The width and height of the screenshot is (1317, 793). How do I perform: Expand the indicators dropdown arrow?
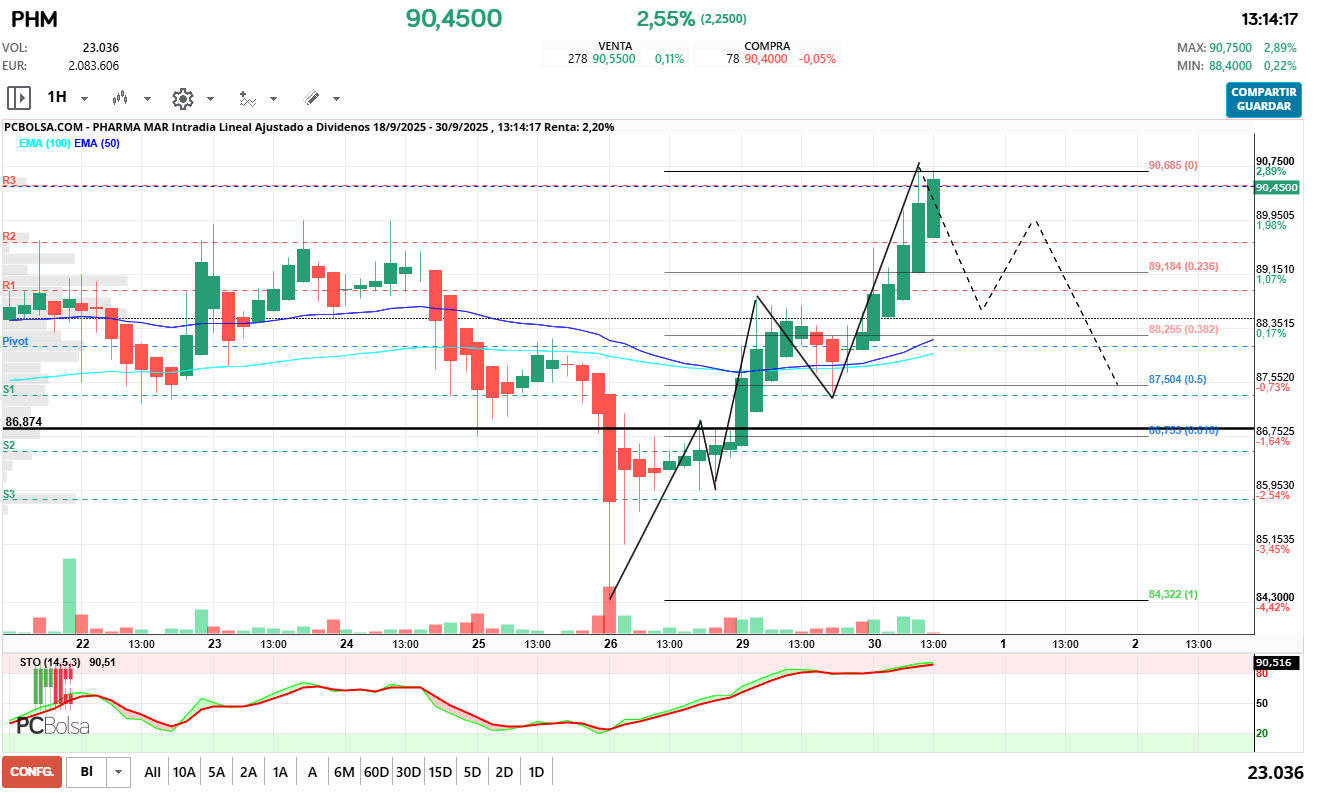[273, 99]
